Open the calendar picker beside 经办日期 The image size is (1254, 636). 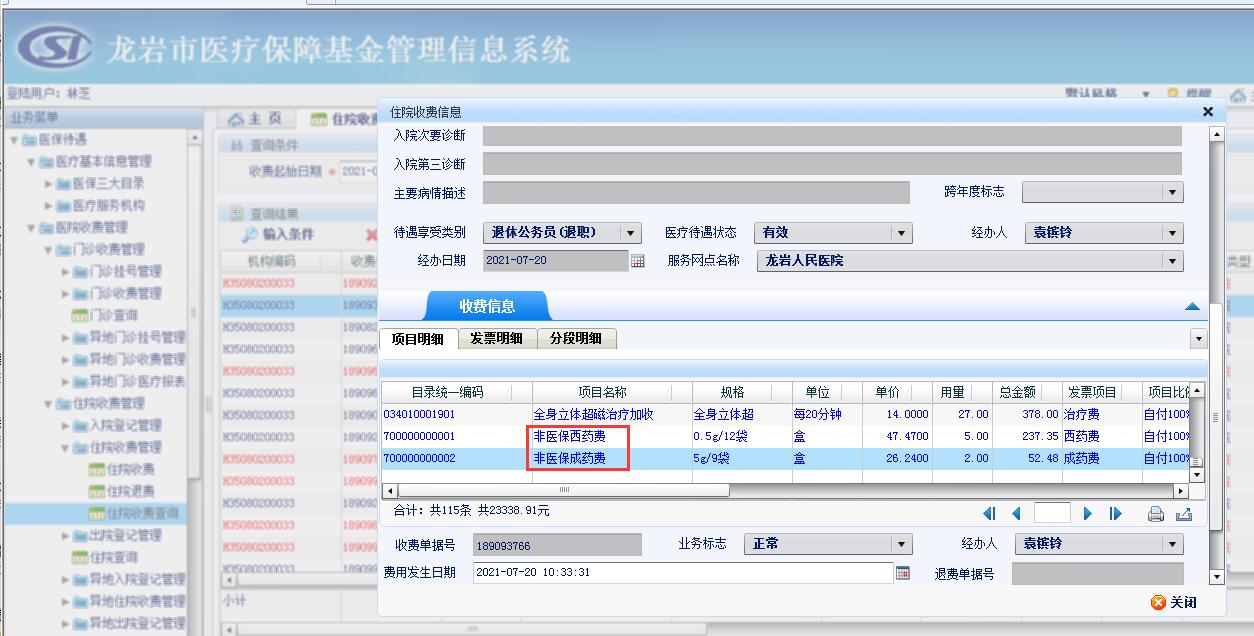[x=637, y=261]
